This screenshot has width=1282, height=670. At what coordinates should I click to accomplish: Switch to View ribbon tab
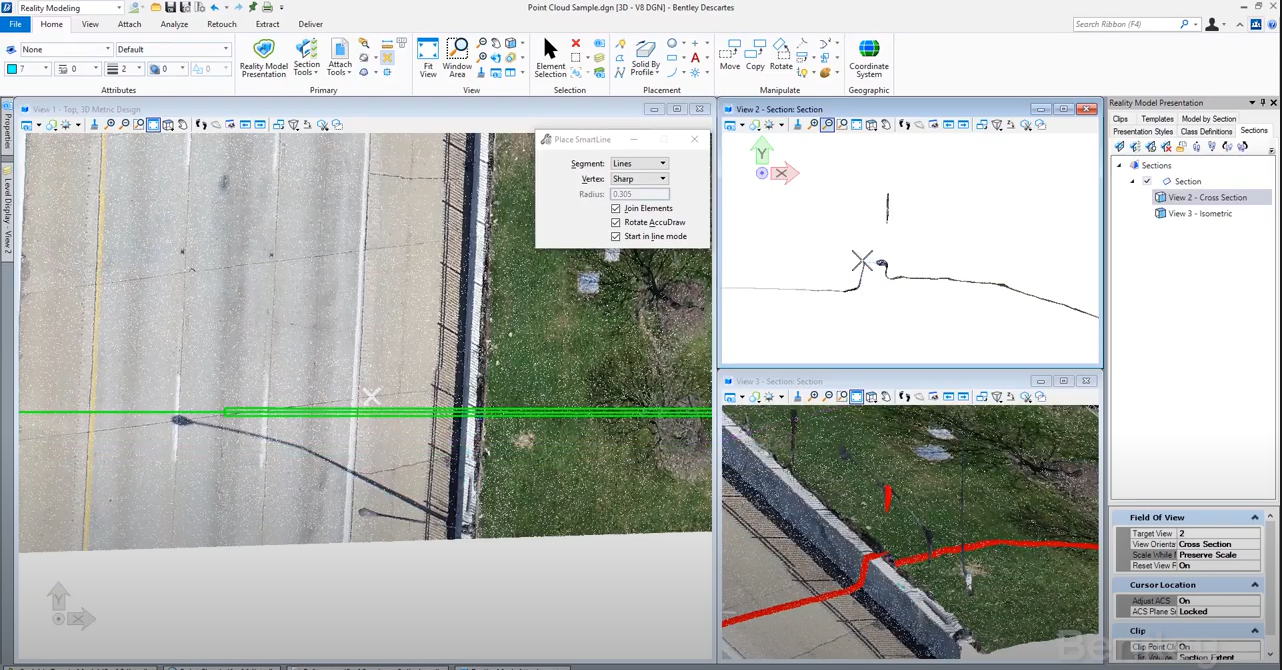(x=90, y=24)
